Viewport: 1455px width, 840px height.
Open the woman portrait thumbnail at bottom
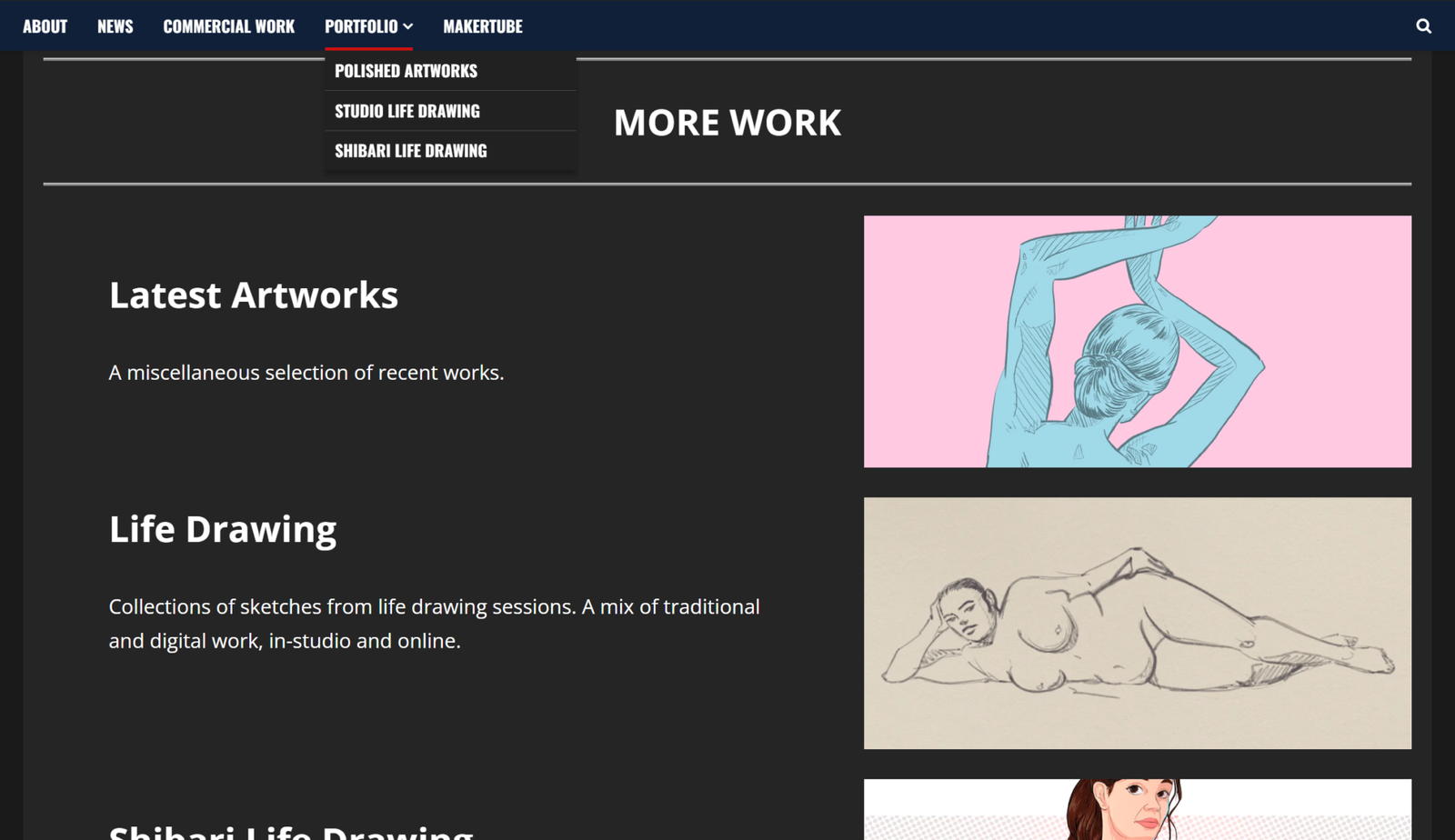1137,809
